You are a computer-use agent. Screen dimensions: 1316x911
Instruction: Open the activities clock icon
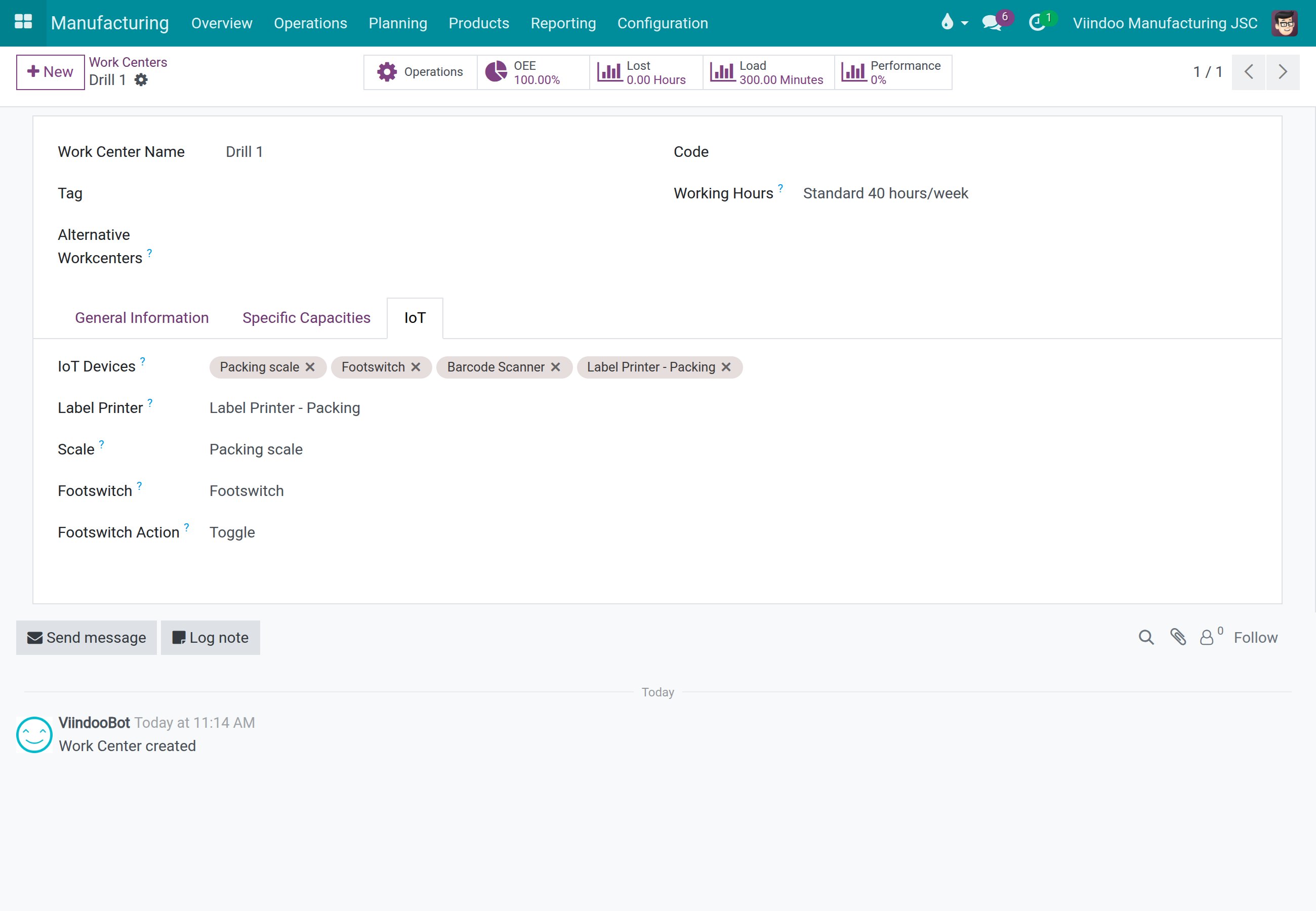tap(1042, 22)
